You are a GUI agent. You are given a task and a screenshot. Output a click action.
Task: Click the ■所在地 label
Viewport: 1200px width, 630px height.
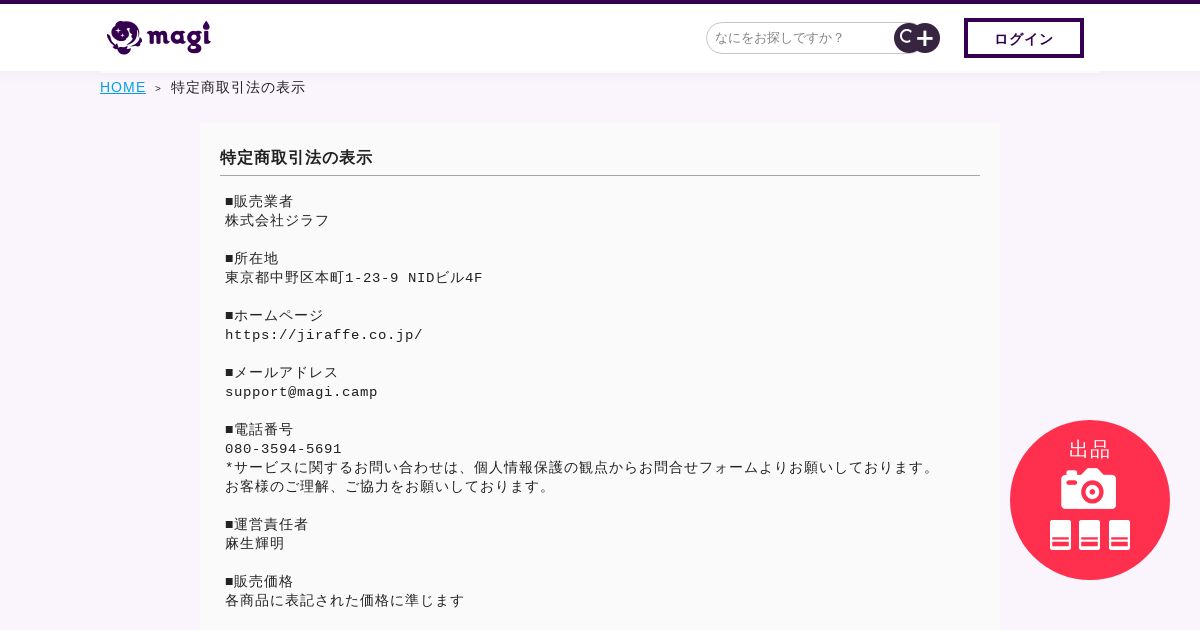click(252, 258)
